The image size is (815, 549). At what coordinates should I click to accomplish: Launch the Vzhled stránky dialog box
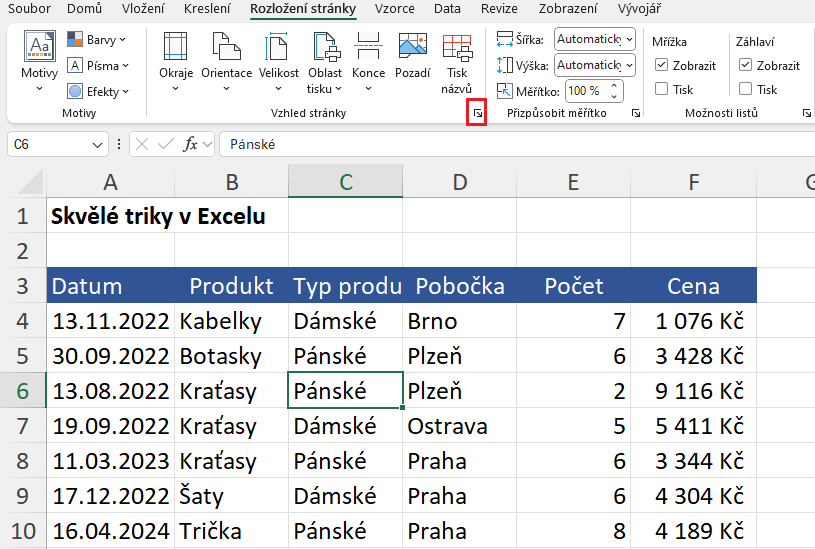click(477, 115)
